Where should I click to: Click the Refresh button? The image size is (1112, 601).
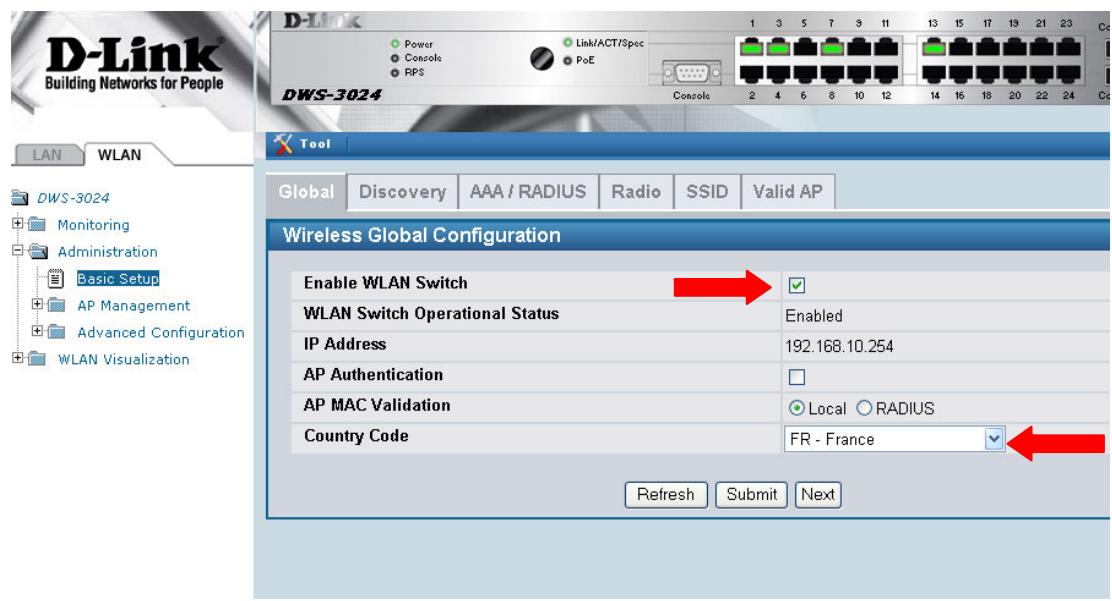[x=666, y=495]
